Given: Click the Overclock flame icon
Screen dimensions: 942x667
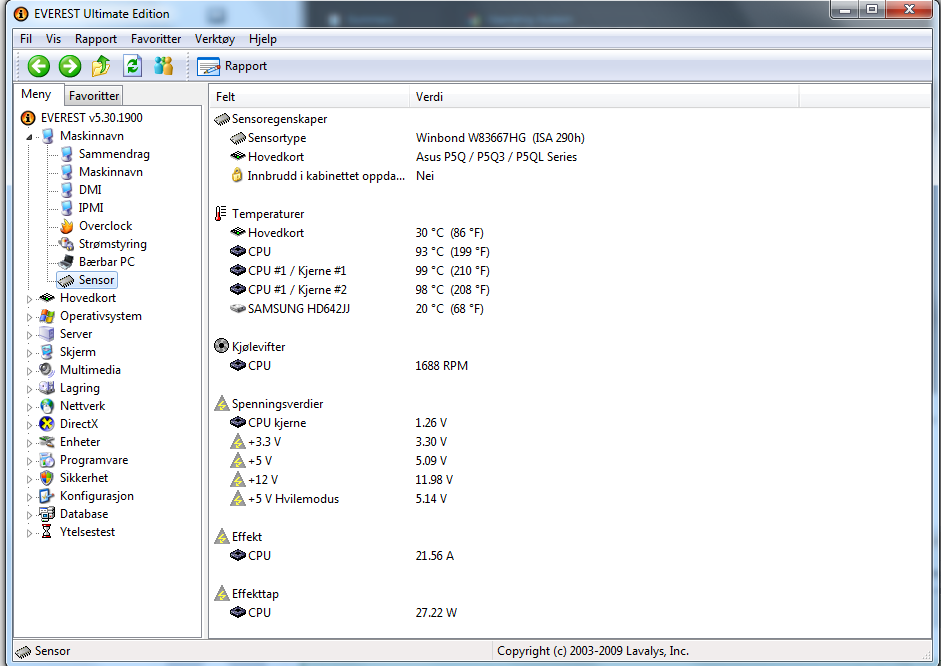Looking at the screenshot, I should [66, 226].
